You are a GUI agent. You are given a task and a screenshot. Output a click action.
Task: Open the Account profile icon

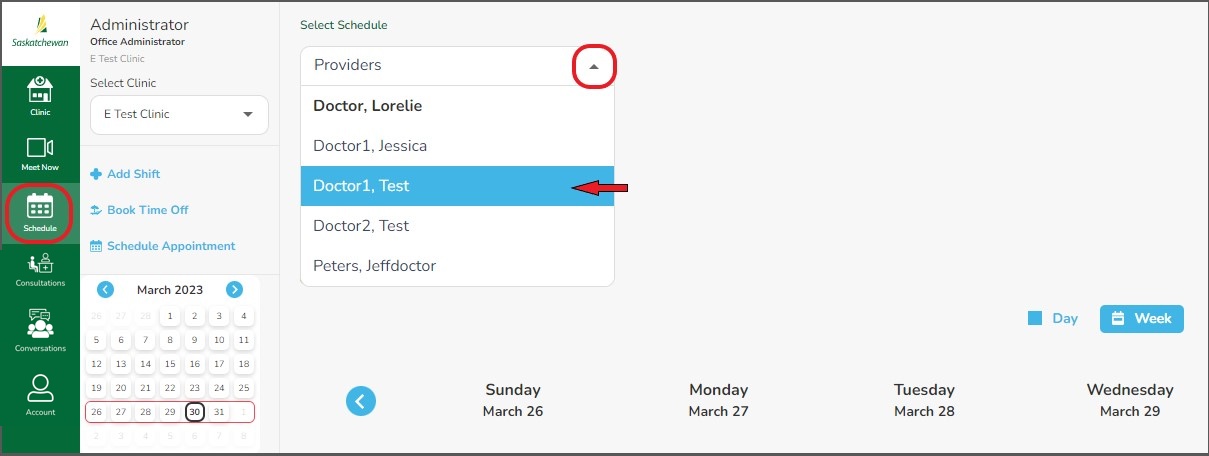pos(40,394)
